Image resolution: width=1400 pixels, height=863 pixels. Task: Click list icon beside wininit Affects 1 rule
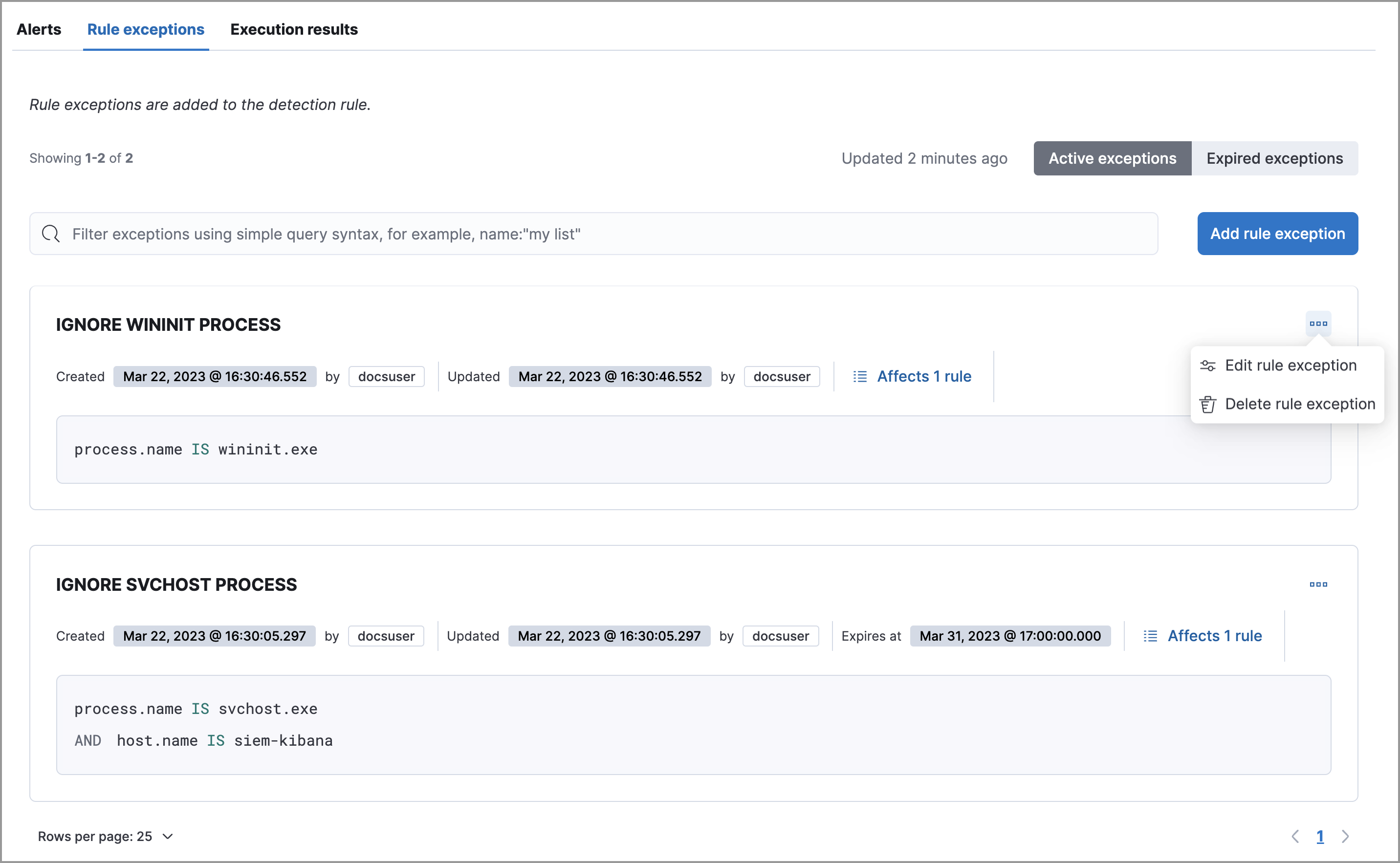click(x=859, y=377)
